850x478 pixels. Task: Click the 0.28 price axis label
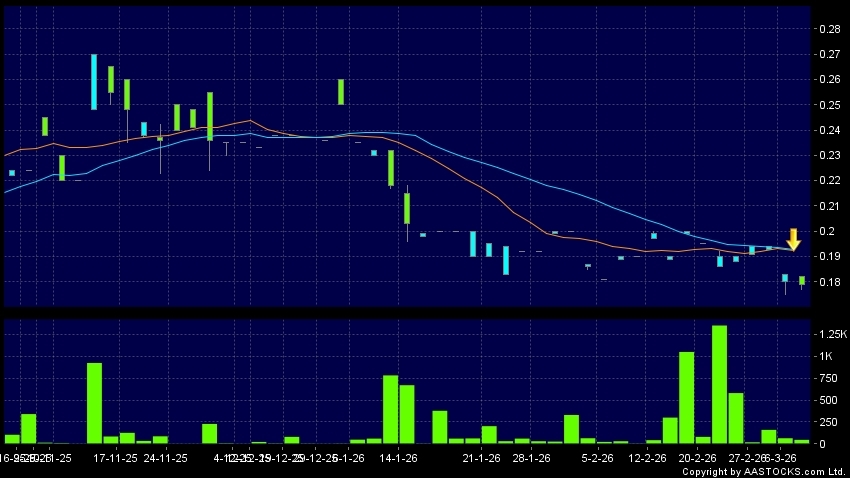coord(829,28)
